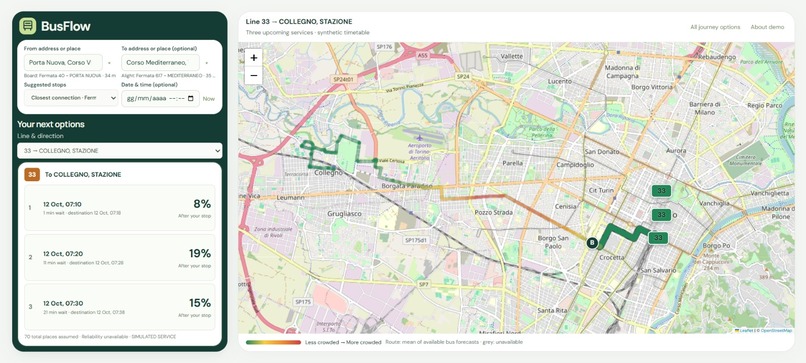This screenshot has width=806, height=363.
Task: Select the 07:20 service card at 19%
Action: (120, 257)
